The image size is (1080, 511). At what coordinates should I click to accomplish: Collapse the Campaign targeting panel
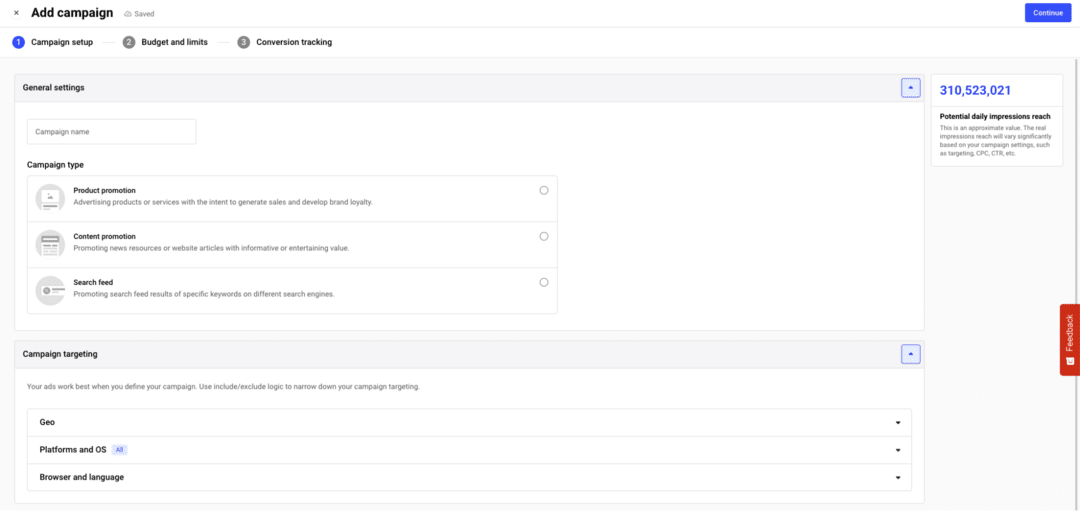pos(910,354)
